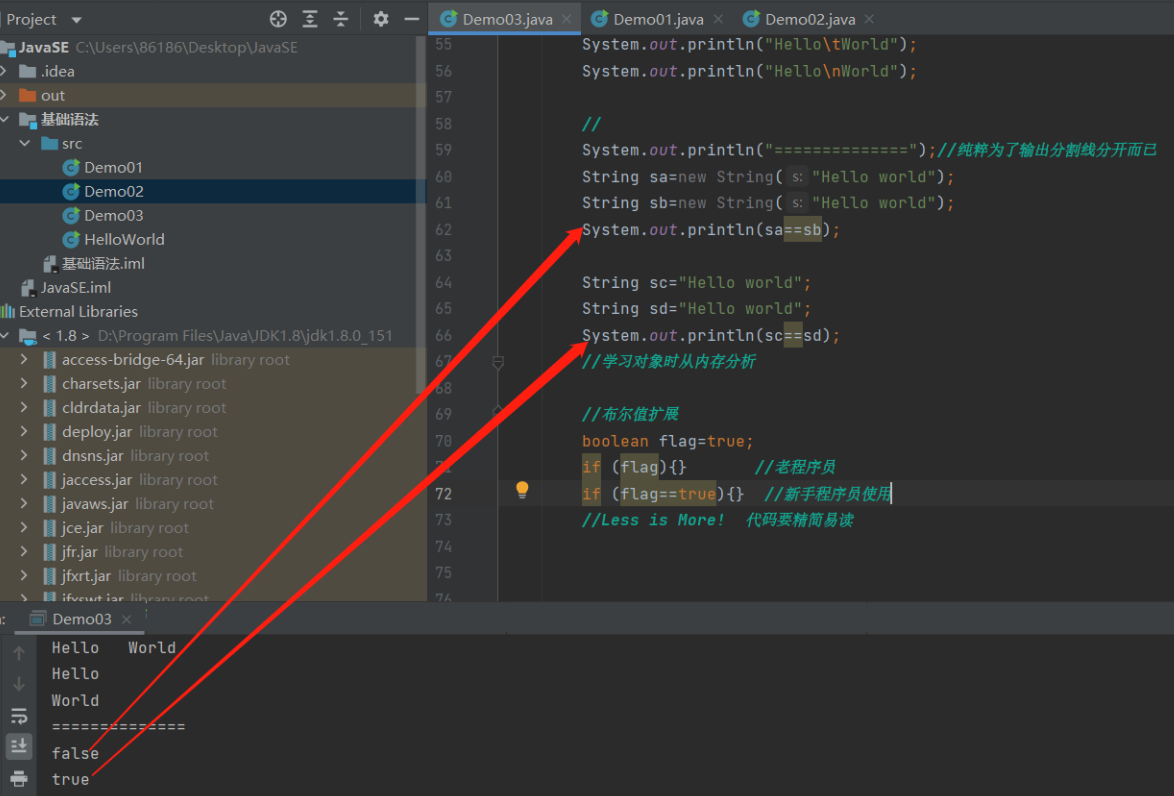
Task: Select the Demo03 run tab
Action: tap(82, 619)
